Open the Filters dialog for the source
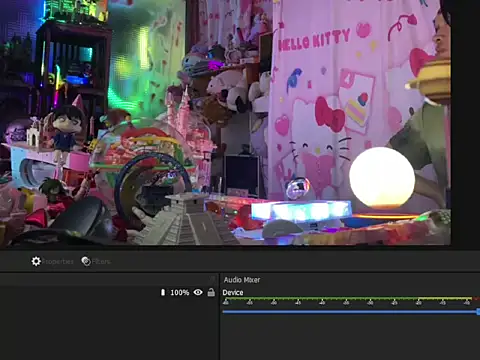 tap(96, 261)
